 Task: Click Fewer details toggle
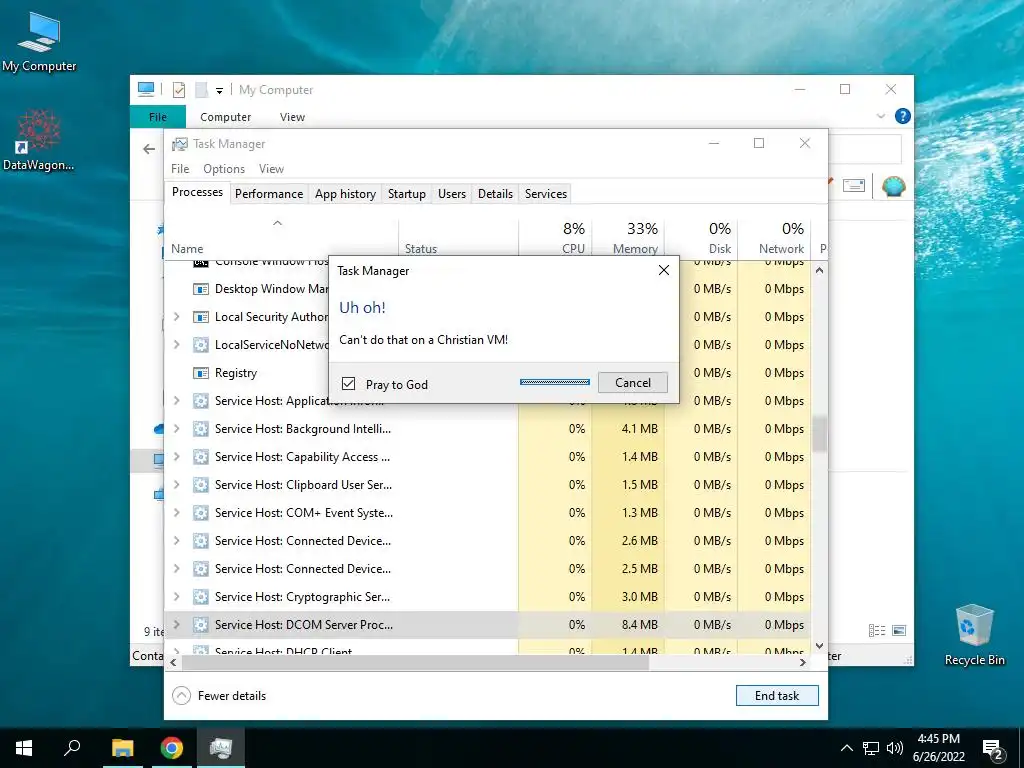pyautogui.click(x=219, y=696)
